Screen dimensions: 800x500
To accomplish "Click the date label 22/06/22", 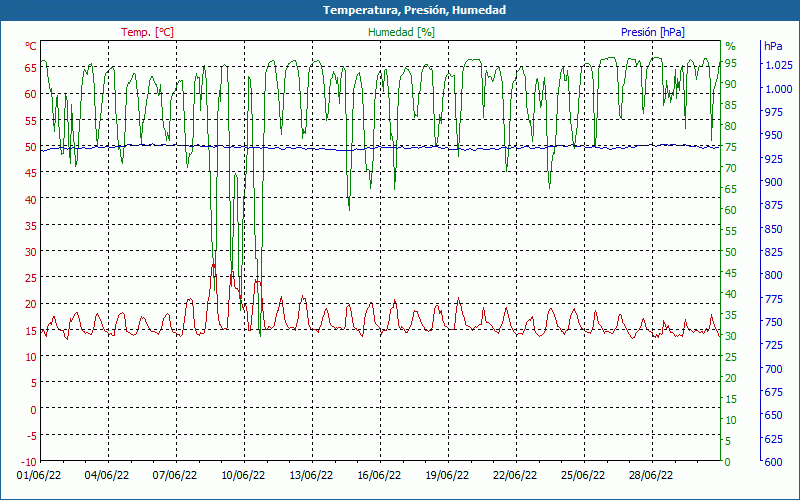I will (515, 476).
